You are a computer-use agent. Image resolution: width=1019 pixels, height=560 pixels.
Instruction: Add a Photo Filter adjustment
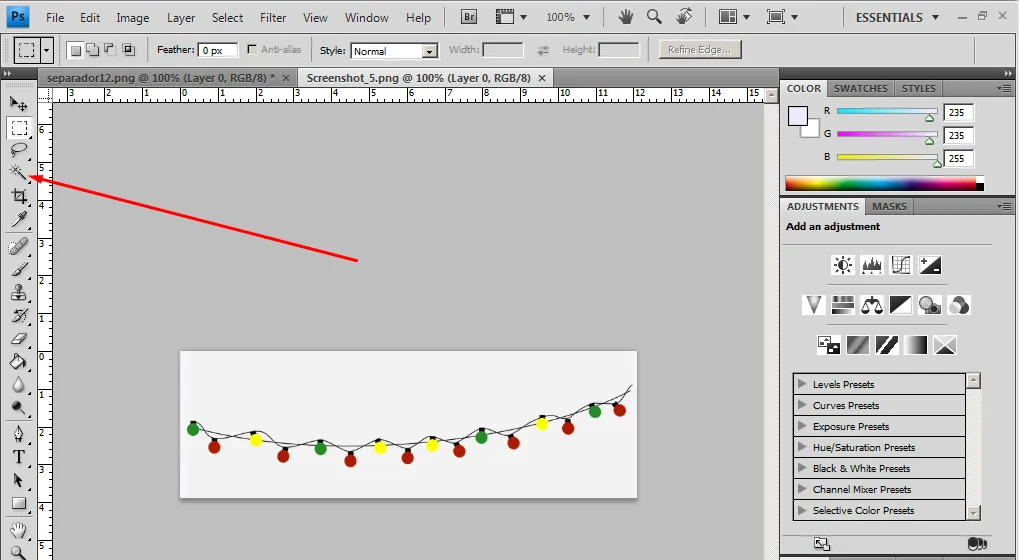point(930,305)
